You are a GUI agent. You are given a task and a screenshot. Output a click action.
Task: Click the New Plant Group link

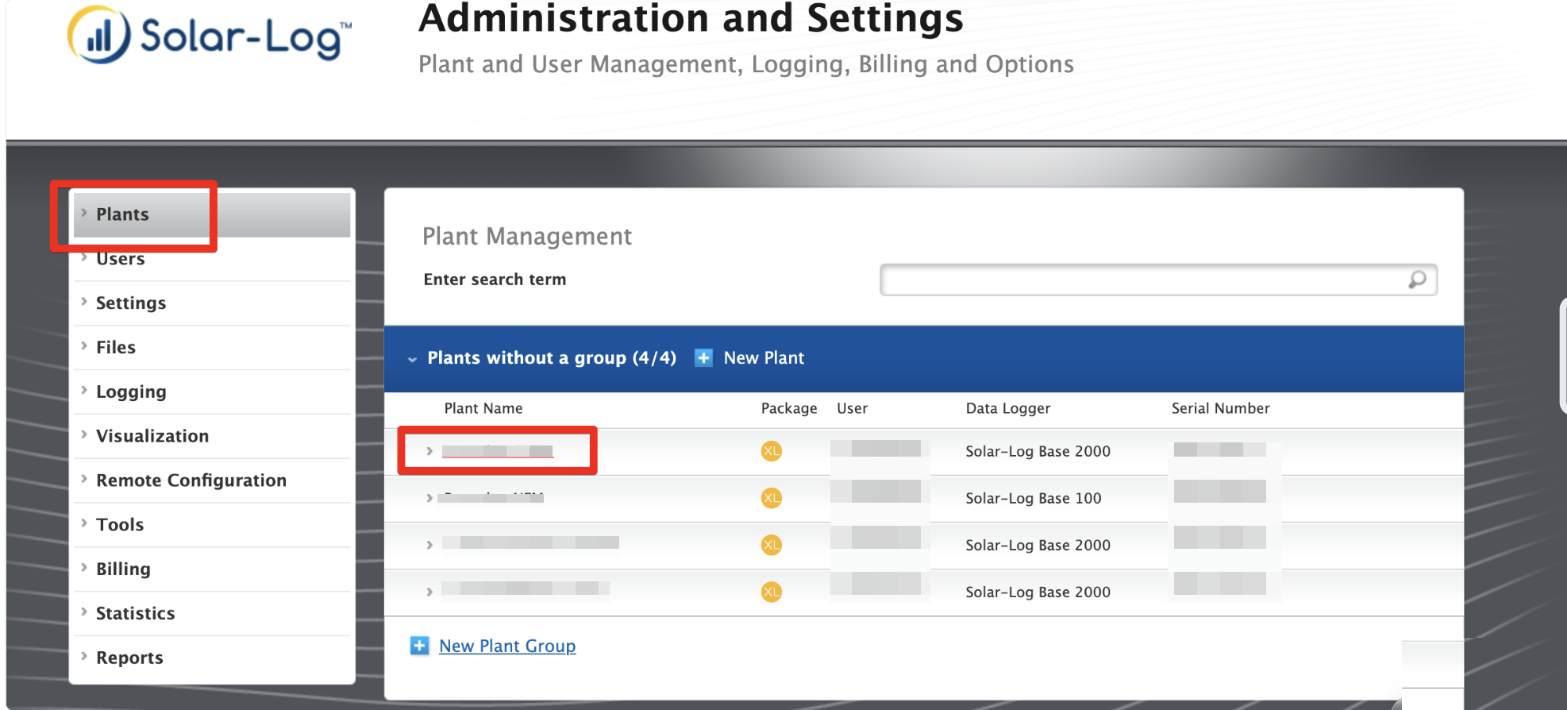tap(507, 646)
